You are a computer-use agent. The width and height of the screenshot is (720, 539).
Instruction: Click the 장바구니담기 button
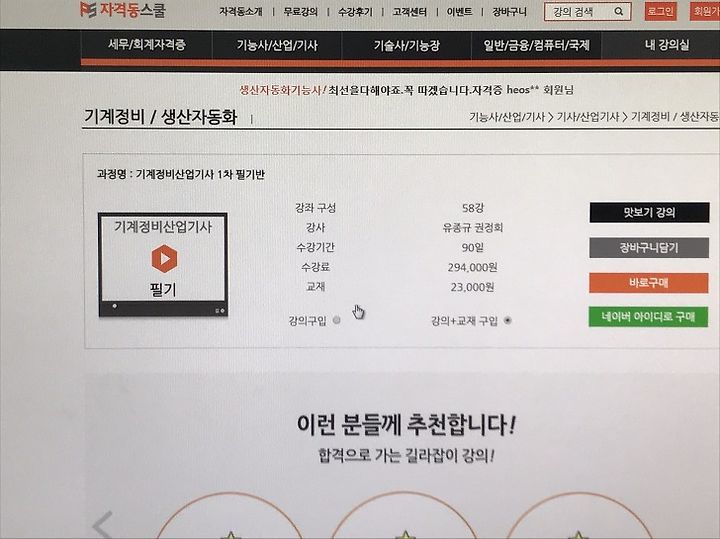click(649, 248)
